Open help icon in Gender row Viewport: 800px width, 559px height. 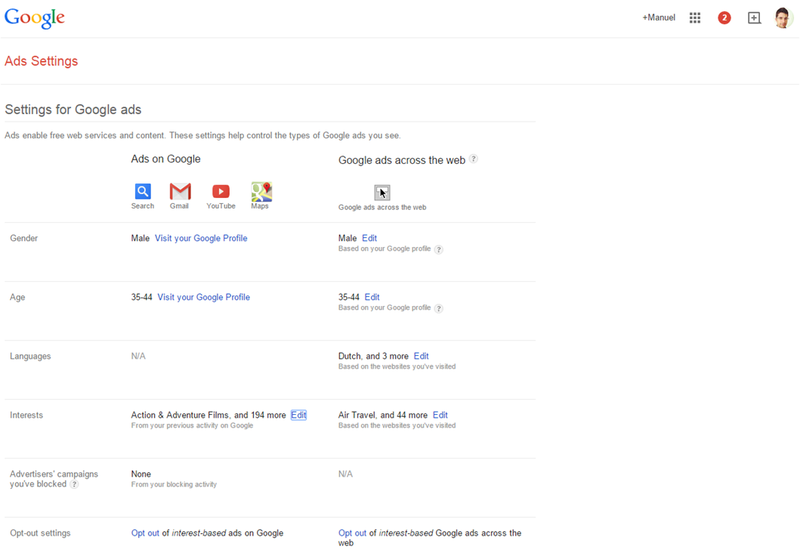(x=439, y=249)
